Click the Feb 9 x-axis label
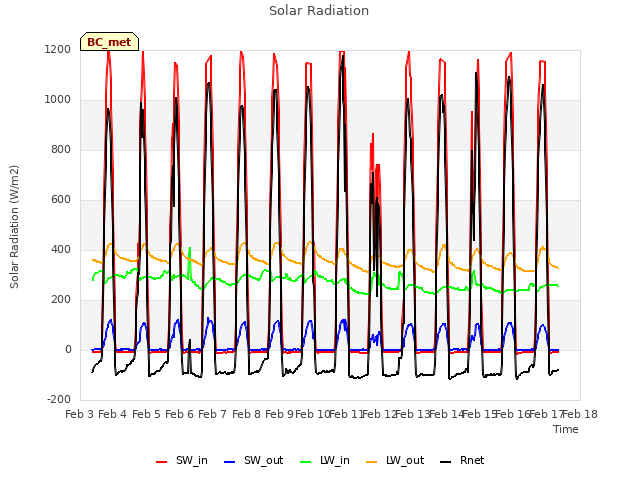 pyautogui.click(x=280, y=414)
